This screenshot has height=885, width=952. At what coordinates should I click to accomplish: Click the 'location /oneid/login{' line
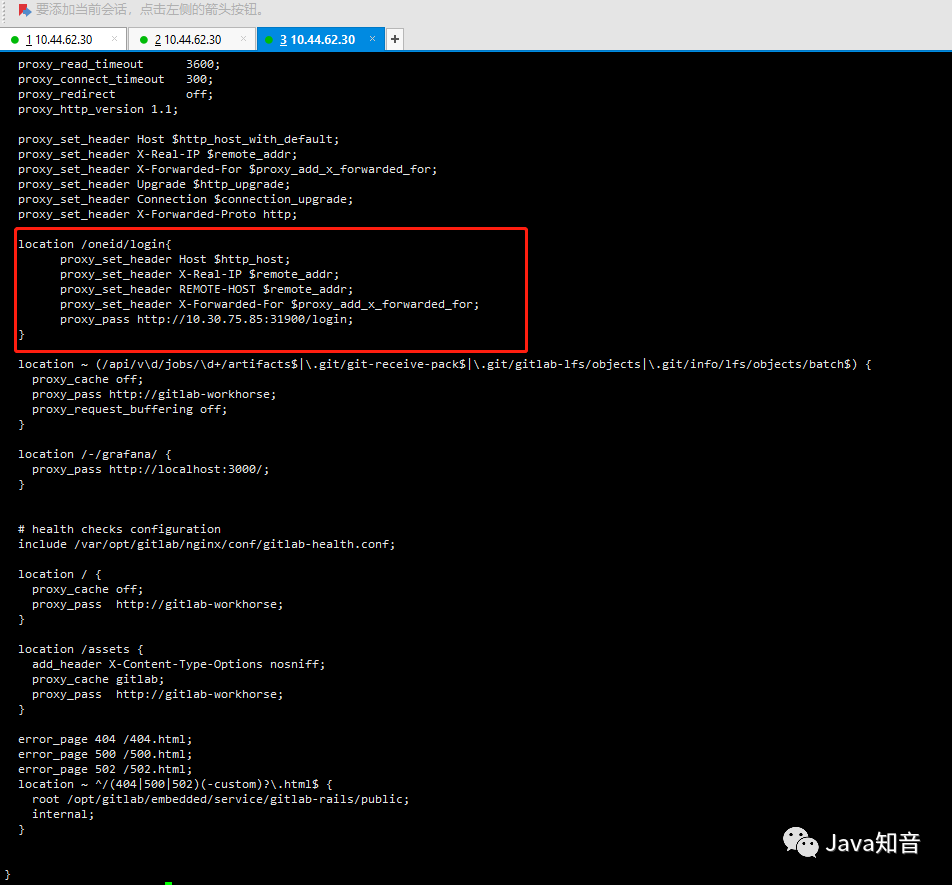(95, 245)
